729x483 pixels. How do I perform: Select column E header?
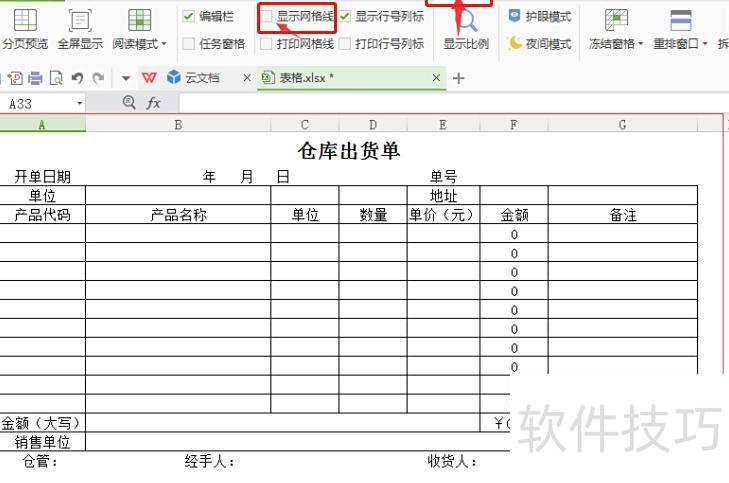click(x=443, y=125)
